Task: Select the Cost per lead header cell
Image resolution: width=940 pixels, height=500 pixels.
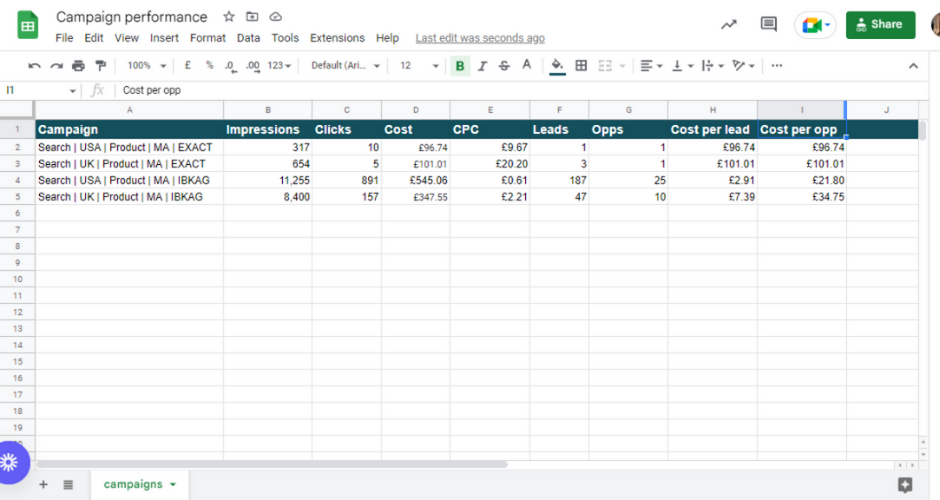Action: click(711, 129)
